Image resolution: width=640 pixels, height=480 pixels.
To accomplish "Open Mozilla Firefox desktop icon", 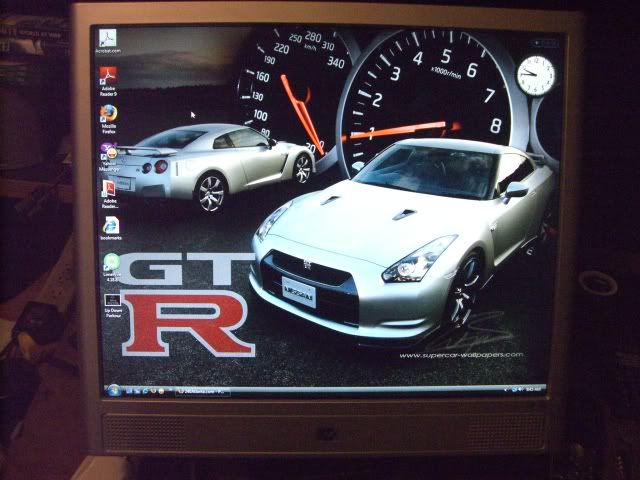I will (x=109, y=115).
